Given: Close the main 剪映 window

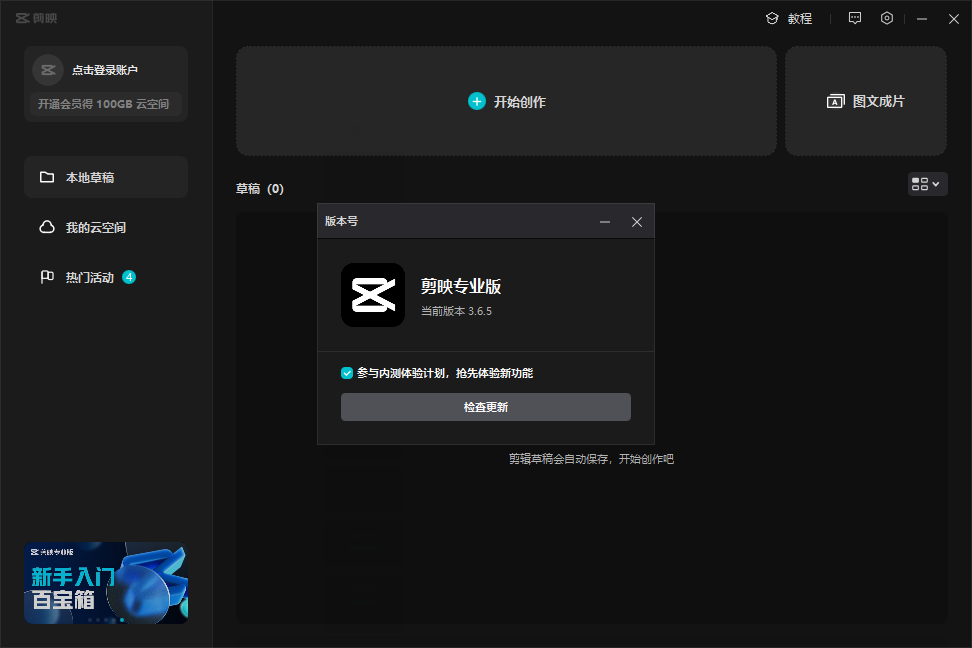Looking at the screenshot, I should coord(953,19).
